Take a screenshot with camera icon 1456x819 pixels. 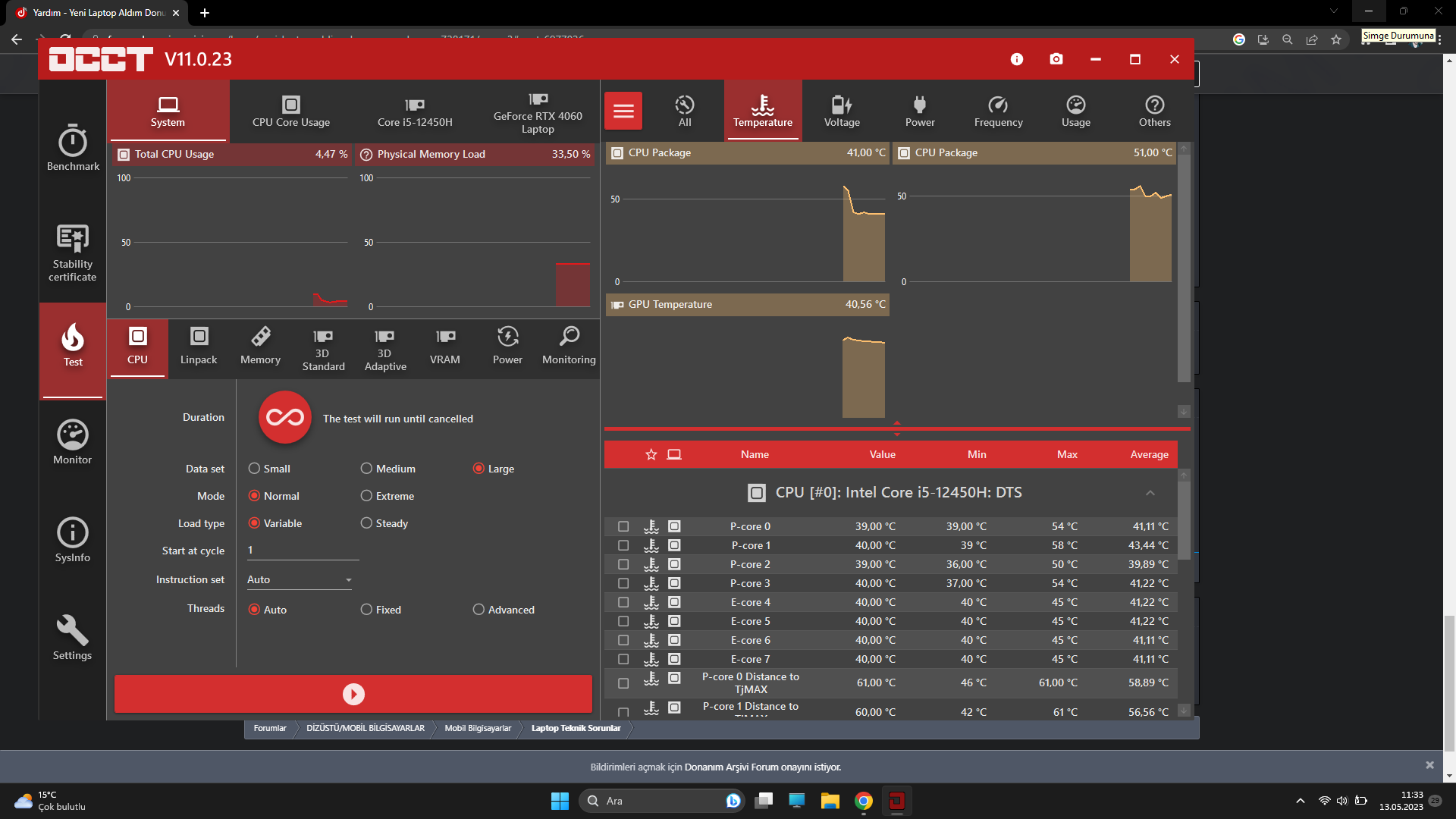pos(1056,59)
